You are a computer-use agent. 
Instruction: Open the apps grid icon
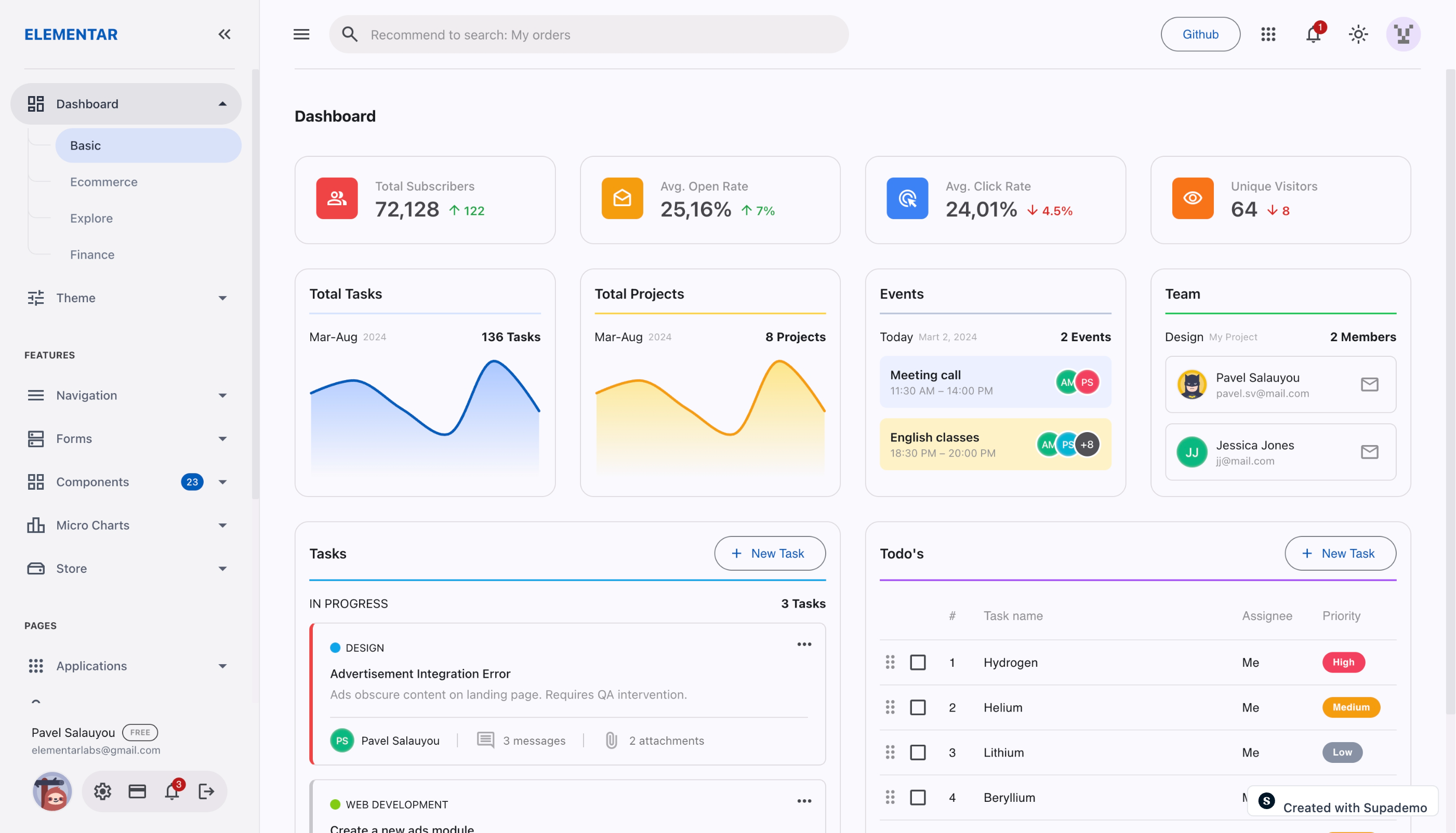(x=1268, y=34)
